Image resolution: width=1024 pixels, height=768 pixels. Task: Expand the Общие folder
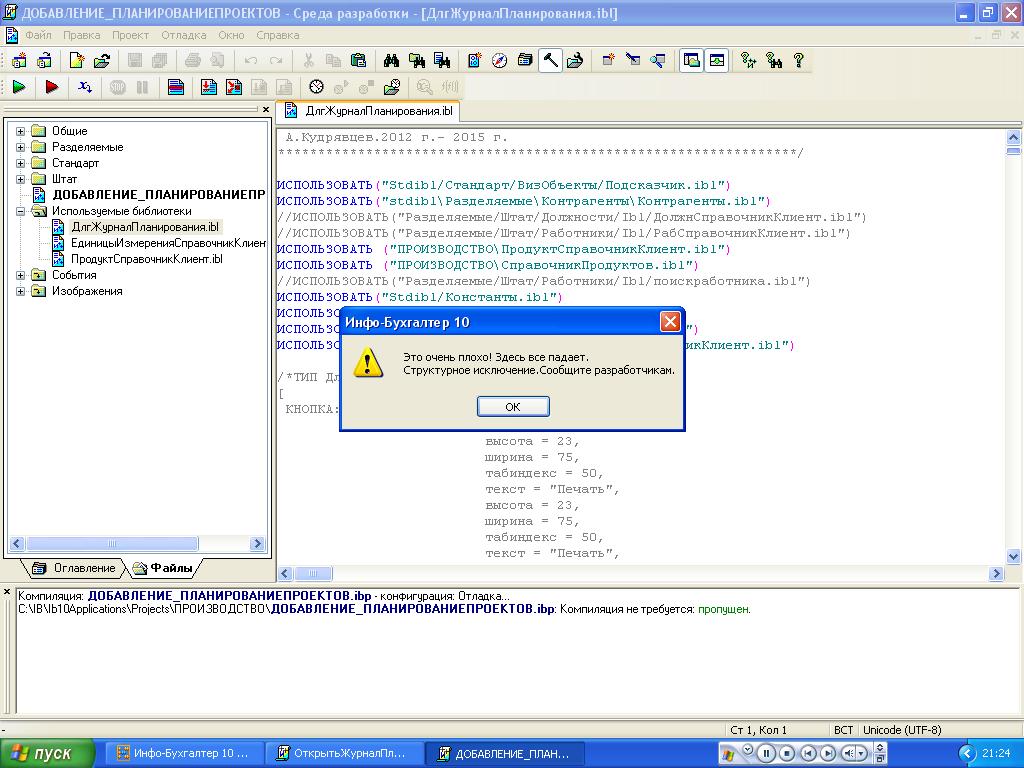click(21, 131)
